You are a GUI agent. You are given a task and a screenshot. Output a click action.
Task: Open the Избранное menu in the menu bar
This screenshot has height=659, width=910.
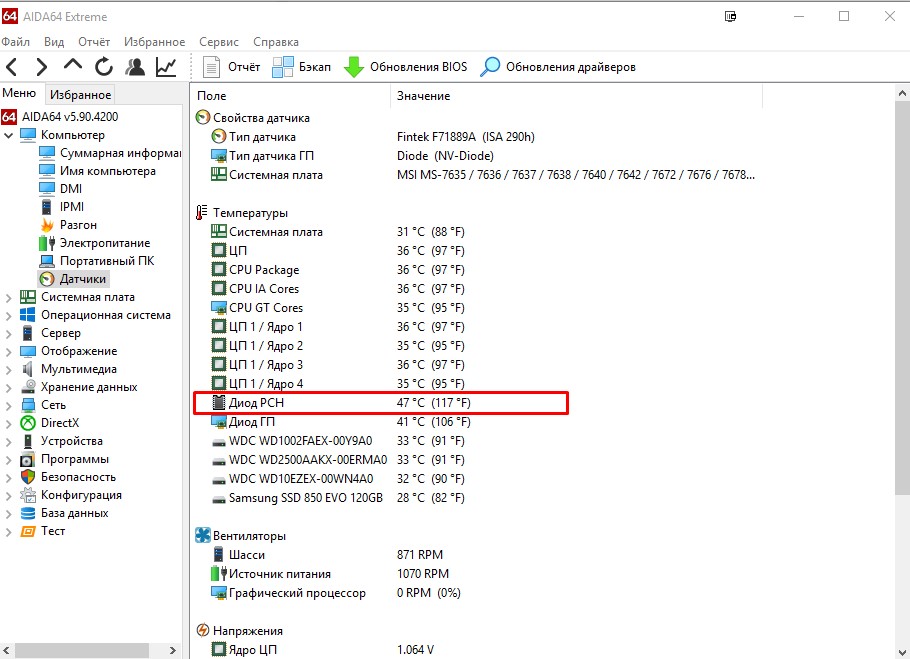[154, 42]
